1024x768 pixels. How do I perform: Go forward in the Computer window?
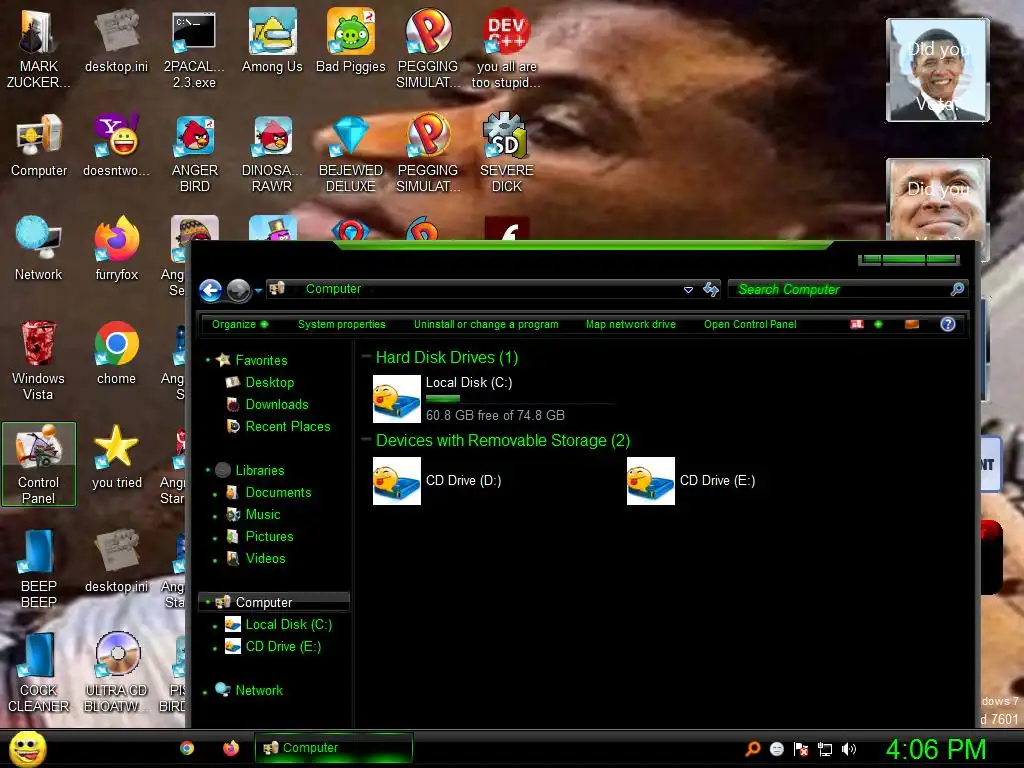tap(238, 291)
